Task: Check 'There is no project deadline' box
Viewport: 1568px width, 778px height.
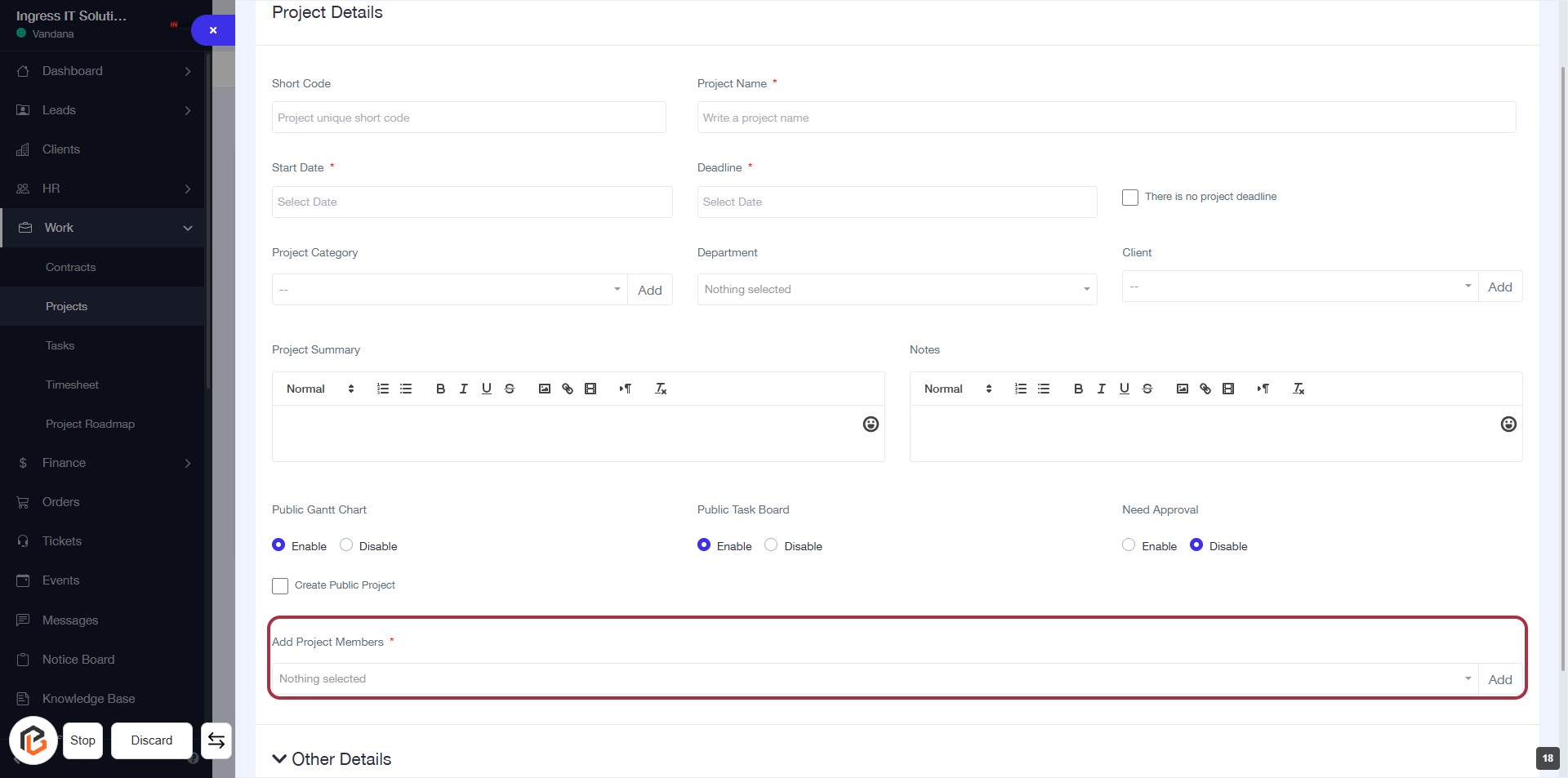Action: click(x=1130, y=198)
